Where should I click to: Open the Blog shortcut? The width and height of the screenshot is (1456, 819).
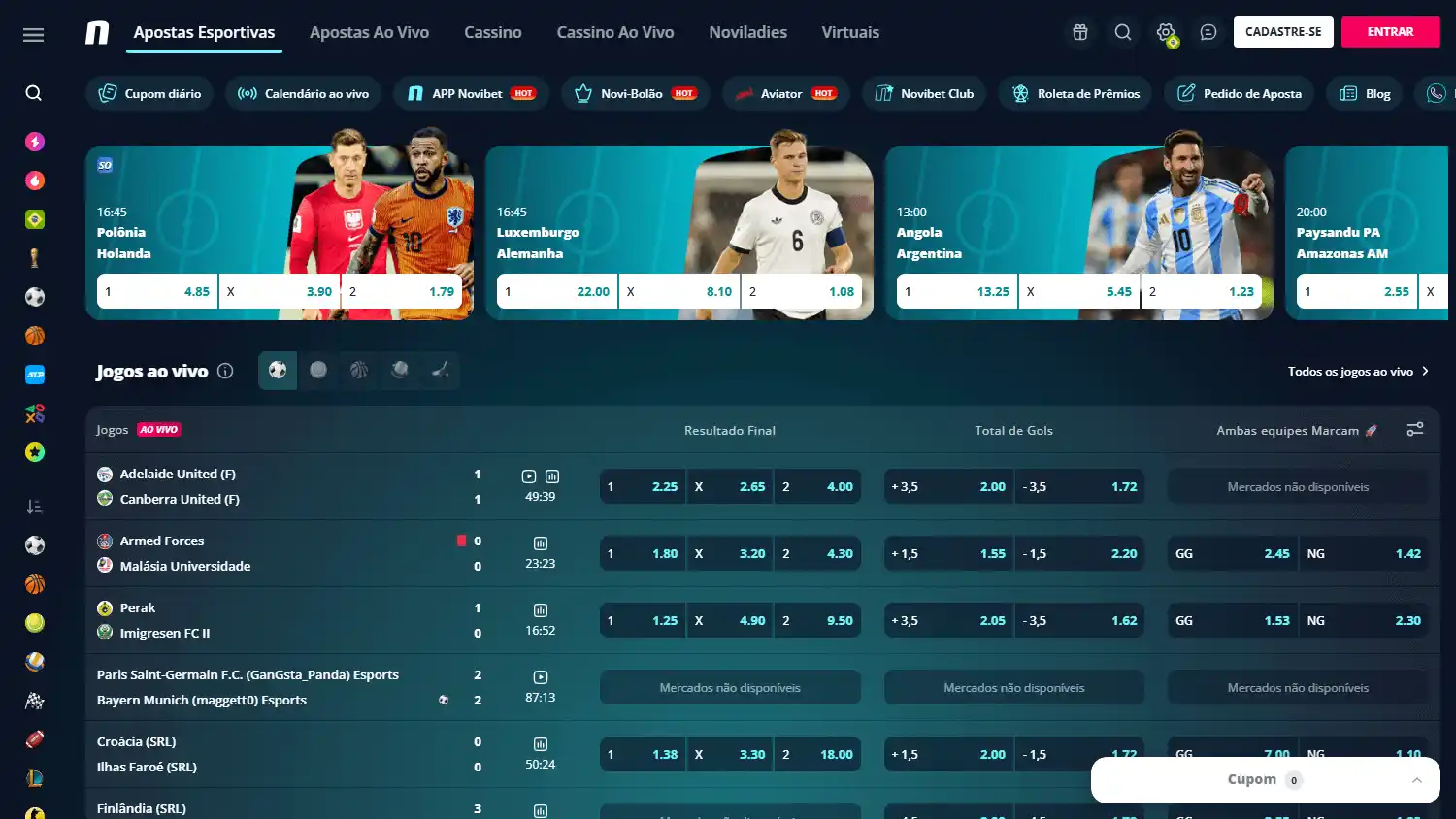tap(1365, 94)
